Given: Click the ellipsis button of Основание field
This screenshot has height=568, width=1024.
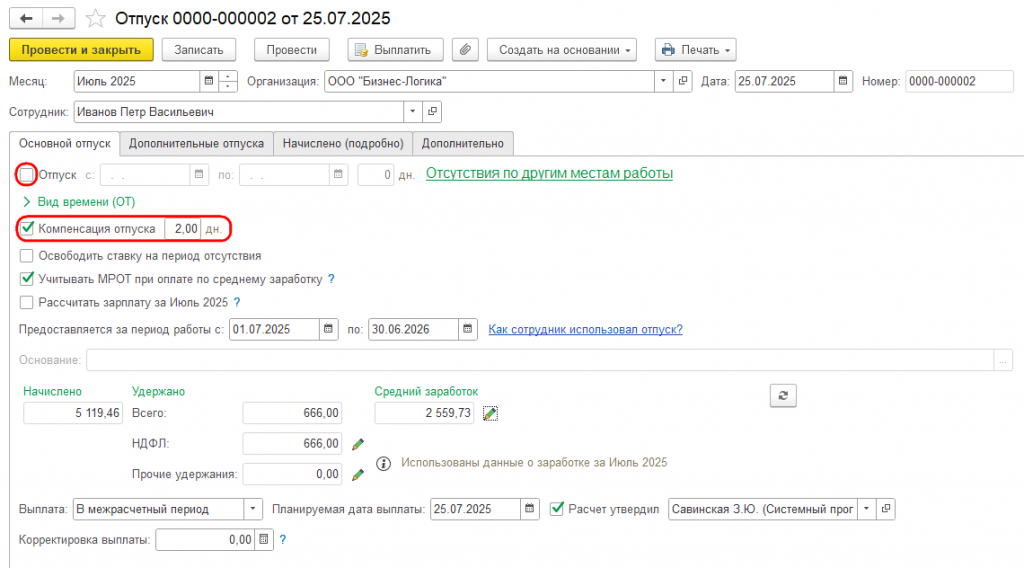Looking at the screenshot, I should tap(1003, 360).
